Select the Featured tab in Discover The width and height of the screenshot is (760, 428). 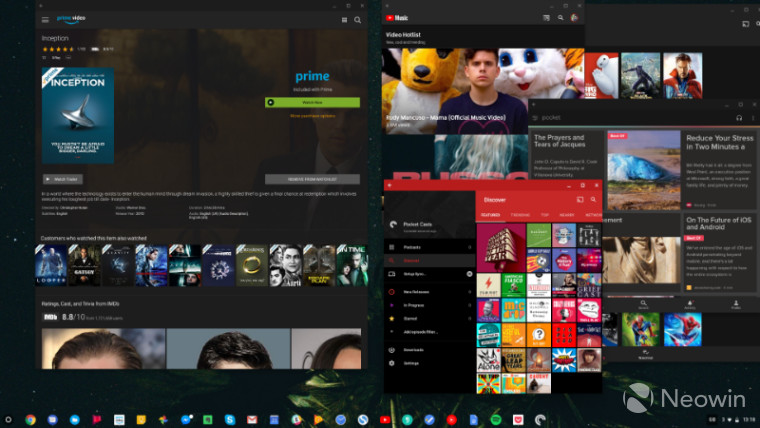point(490,215)
